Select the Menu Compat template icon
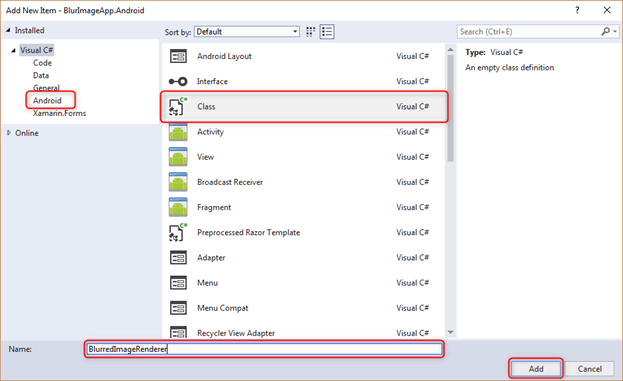The height and width of the screenshot is (381, 623). coord(178,308)
